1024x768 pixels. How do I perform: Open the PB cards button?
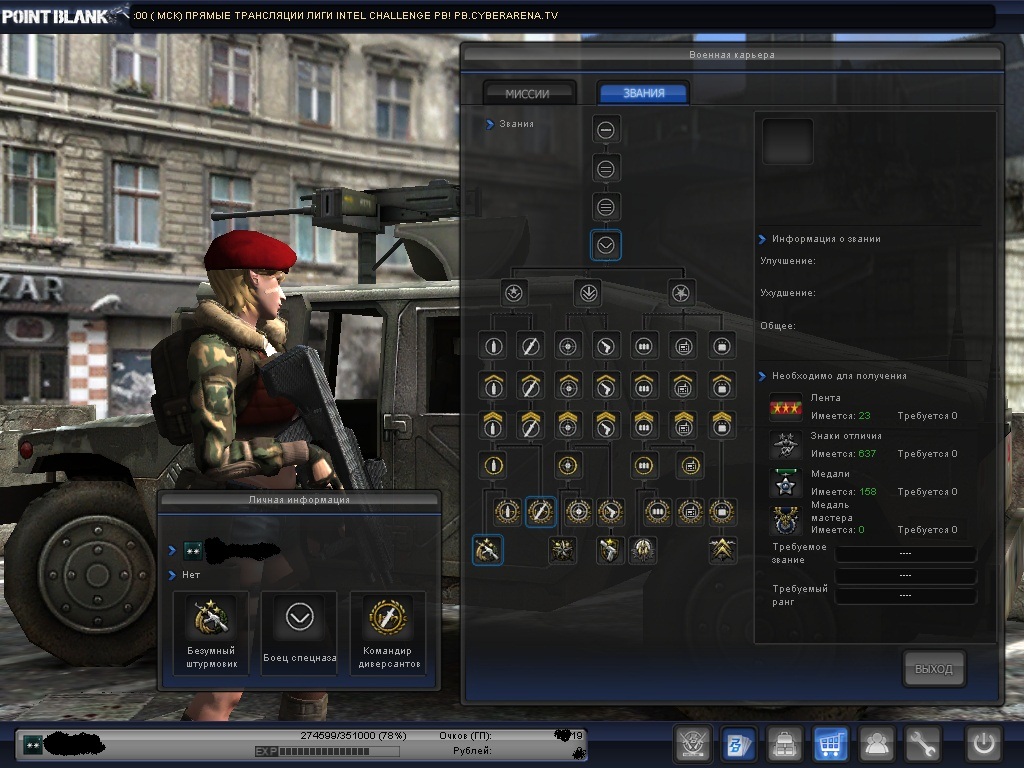point(739,744)
